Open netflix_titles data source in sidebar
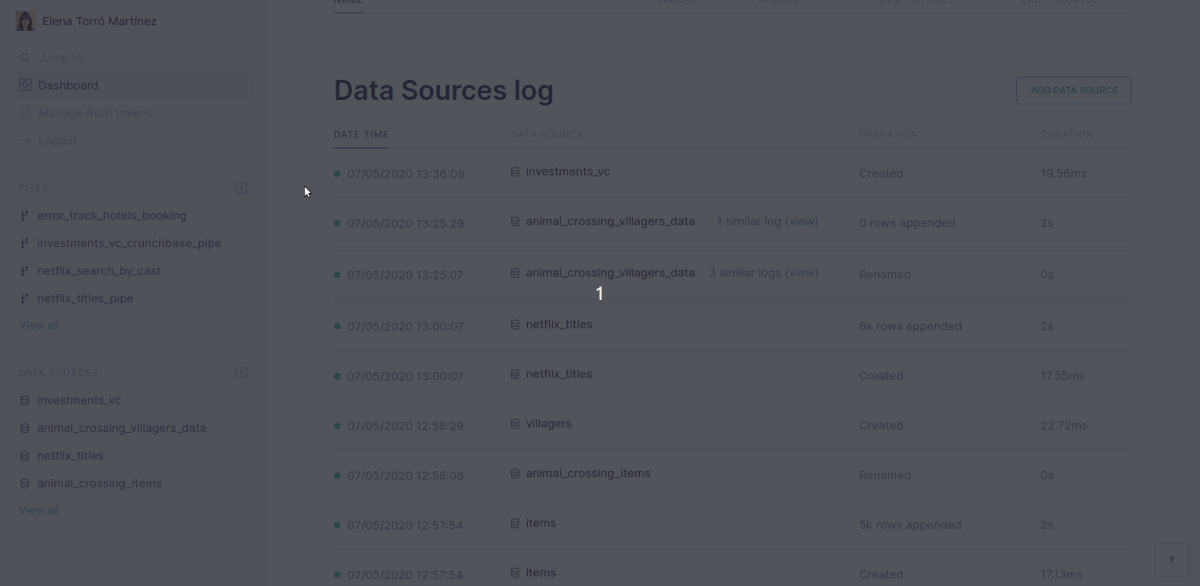 [x=70, y=455]
